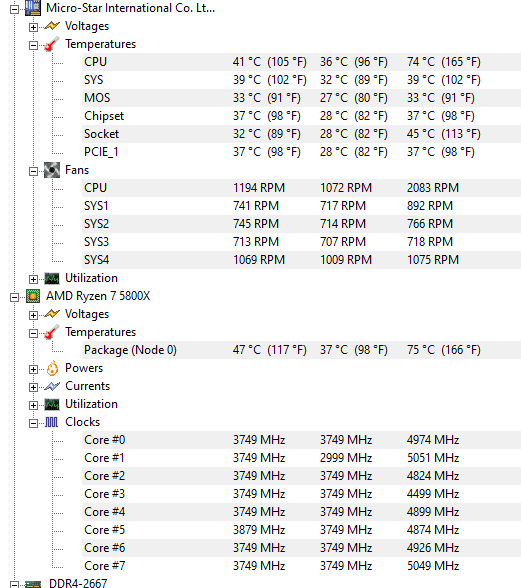Click the motherboard Temperatures thermometer icon
The width and height of the screenshot is (521, 588).
pyautogui.click(x=52, y=44)
